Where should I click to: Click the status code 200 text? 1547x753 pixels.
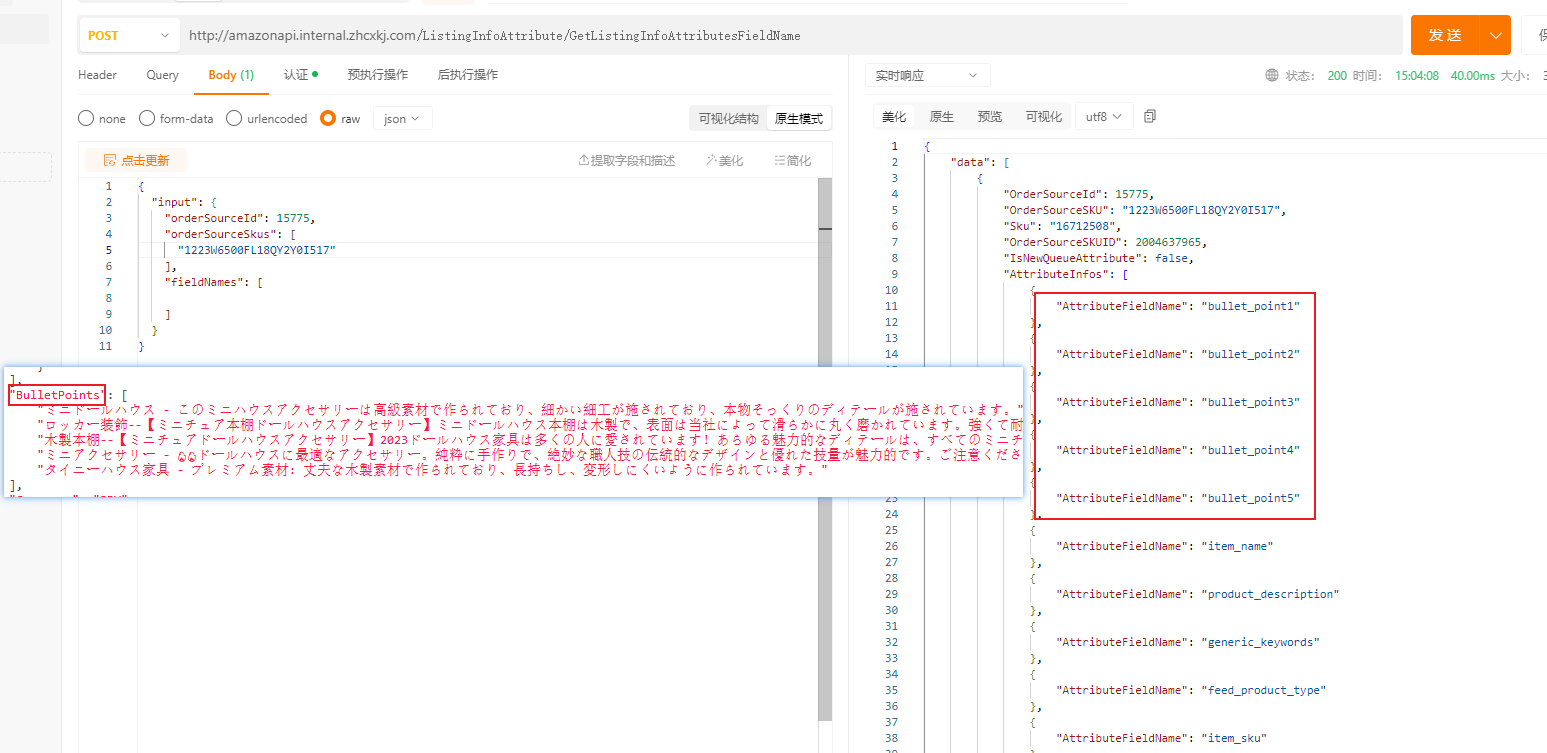tap(1337, 75)
